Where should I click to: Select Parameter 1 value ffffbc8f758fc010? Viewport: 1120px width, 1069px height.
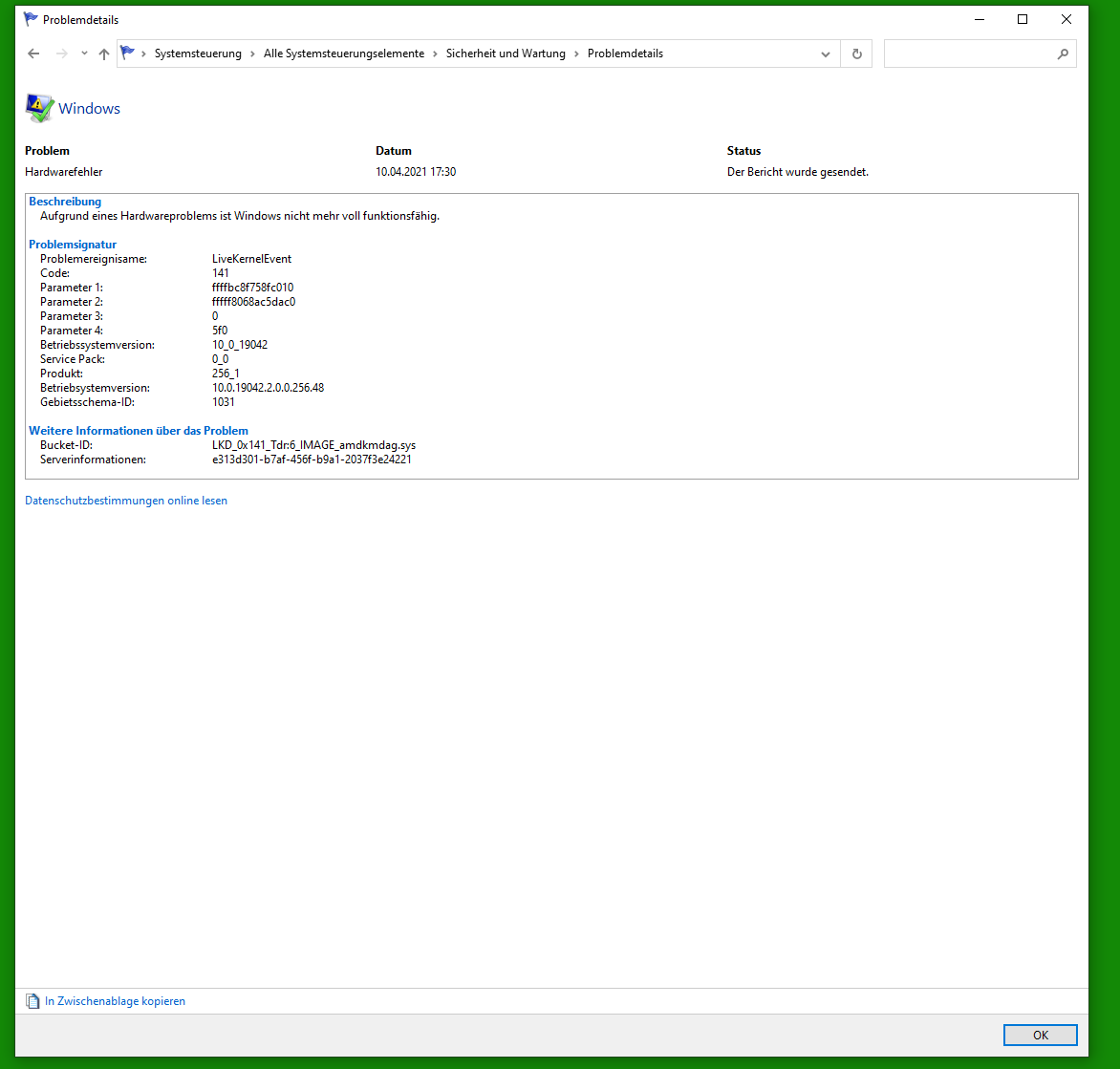[x=253, y=287]
